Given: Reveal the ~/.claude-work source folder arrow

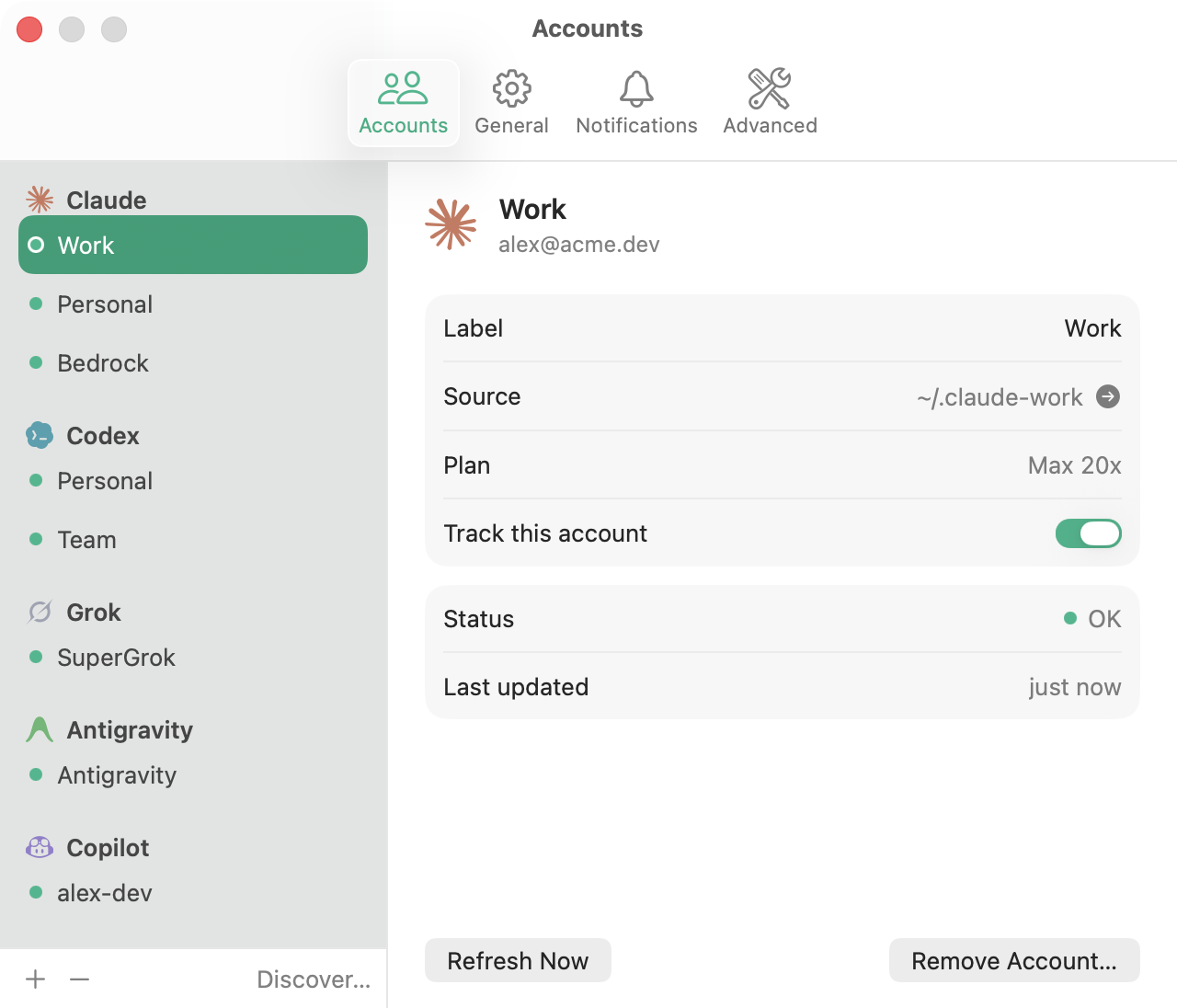Looking at the screenshot, I should coord(1108,396).
